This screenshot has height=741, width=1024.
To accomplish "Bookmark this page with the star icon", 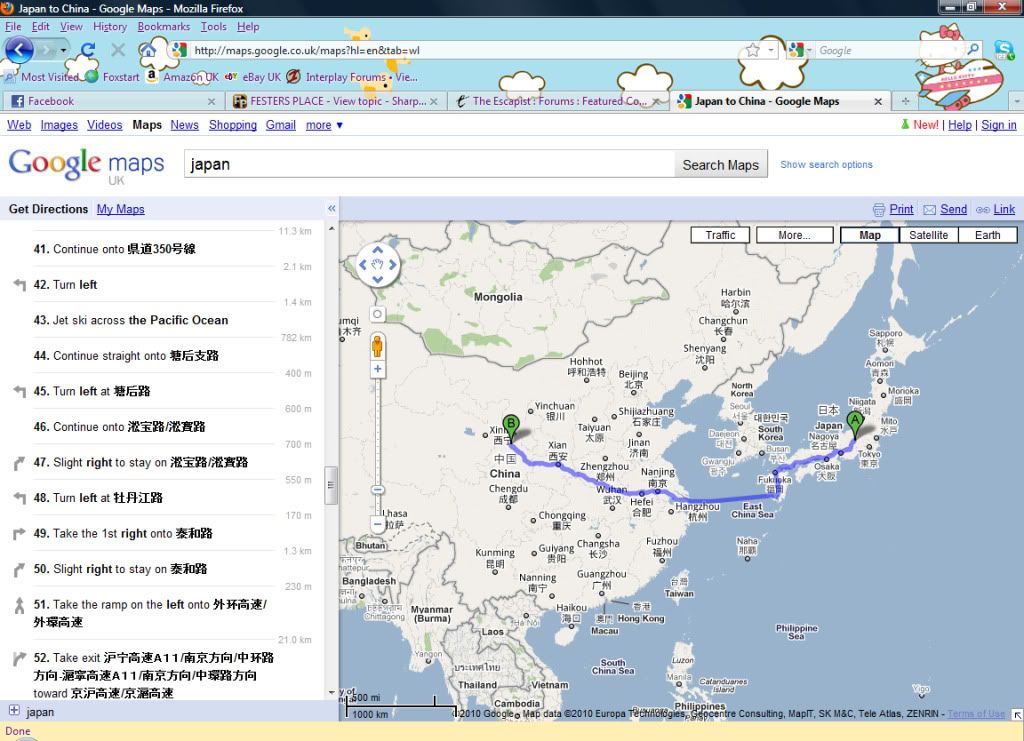I will pos(752,50).
